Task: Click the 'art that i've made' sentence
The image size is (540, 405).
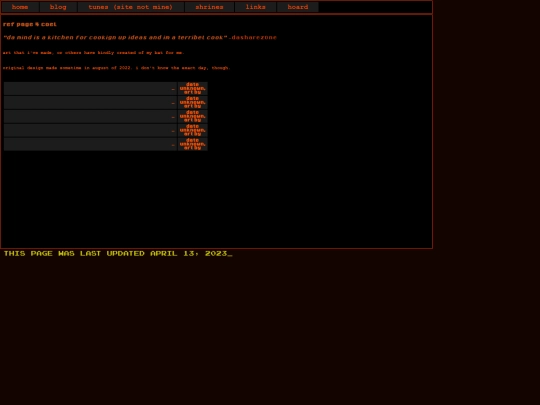Action: [x=93, y=53]
